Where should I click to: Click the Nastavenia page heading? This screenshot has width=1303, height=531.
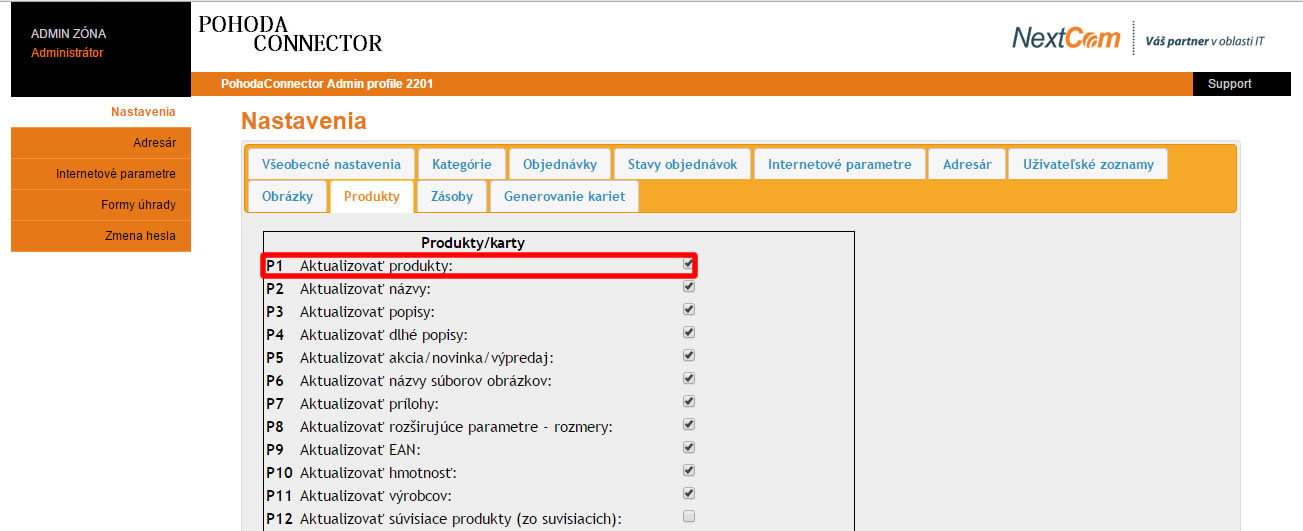[304, 121]
